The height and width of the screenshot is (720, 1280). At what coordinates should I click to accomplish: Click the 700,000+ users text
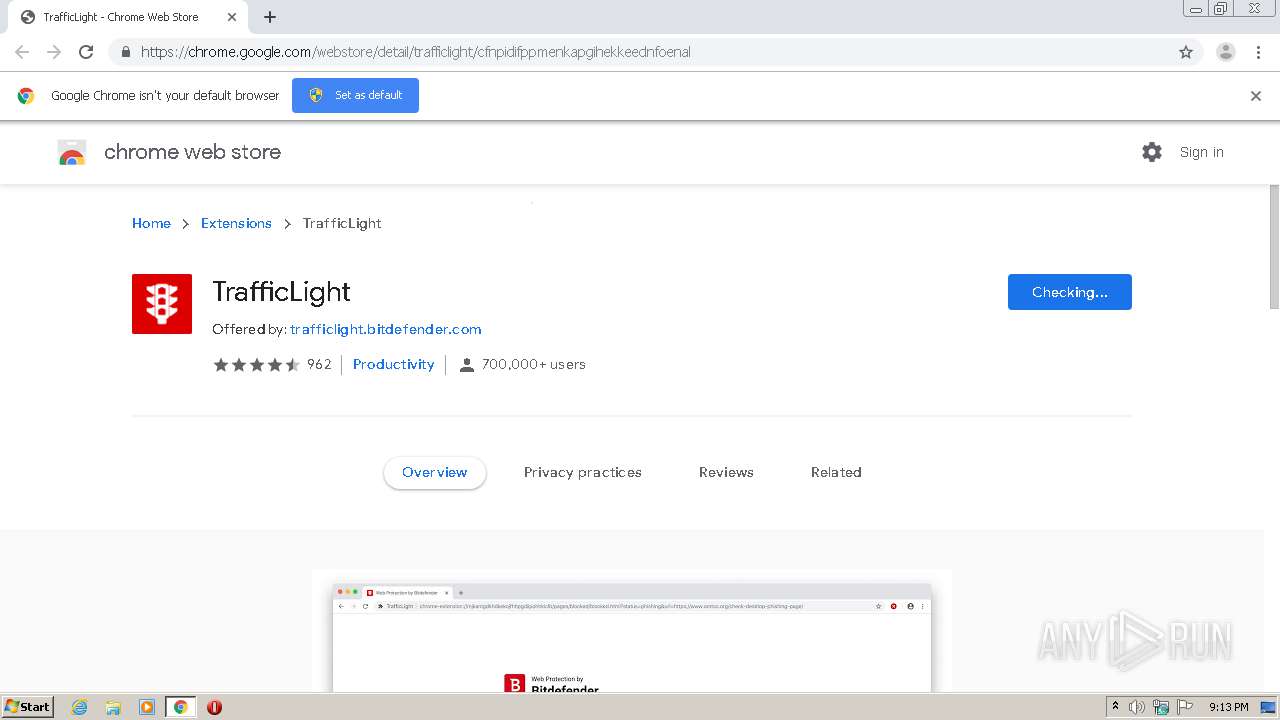(x=534, y=365)
